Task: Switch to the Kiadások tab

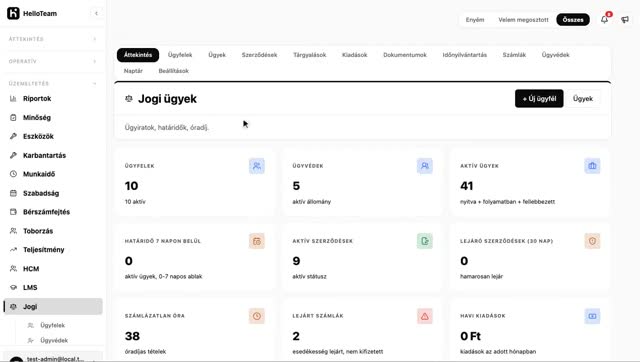Action: 354,55
